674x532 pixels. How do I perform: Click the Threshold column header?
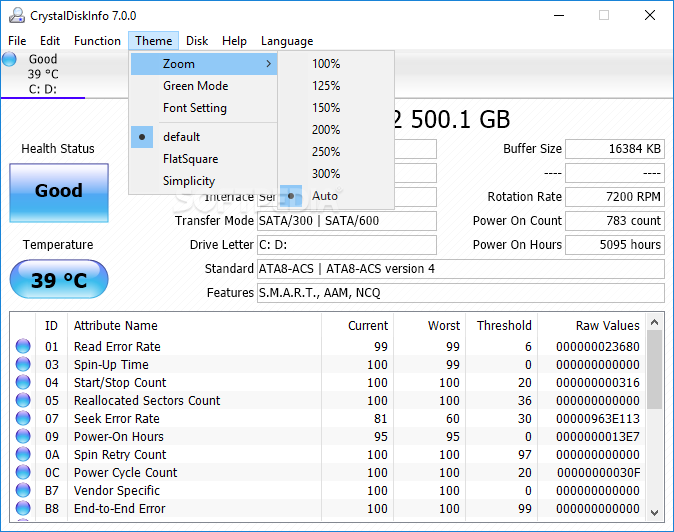[504, 326]
